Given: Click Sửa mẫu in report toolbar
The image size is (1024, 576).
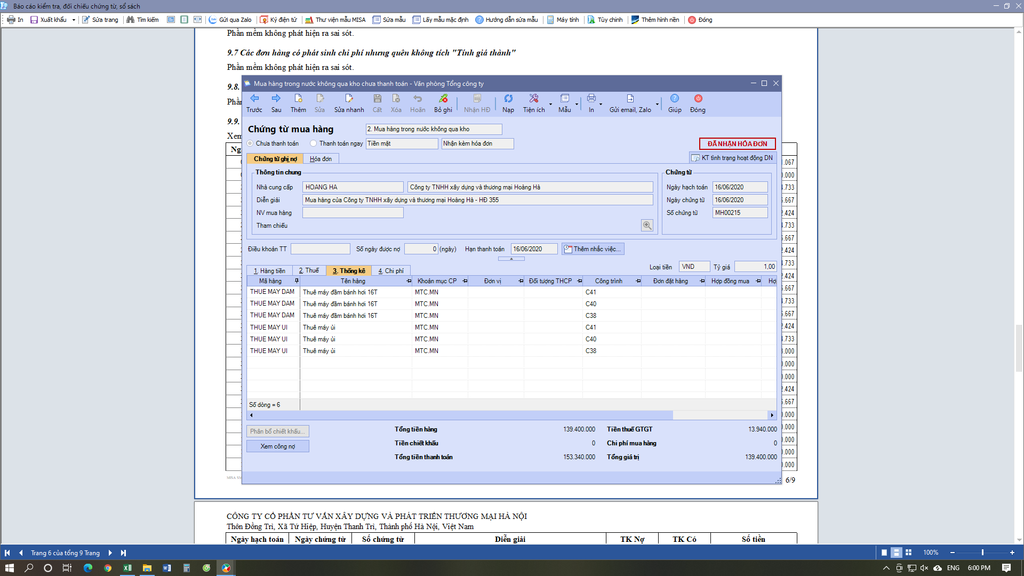Looking at the screenshot, I should pos(389,20).
